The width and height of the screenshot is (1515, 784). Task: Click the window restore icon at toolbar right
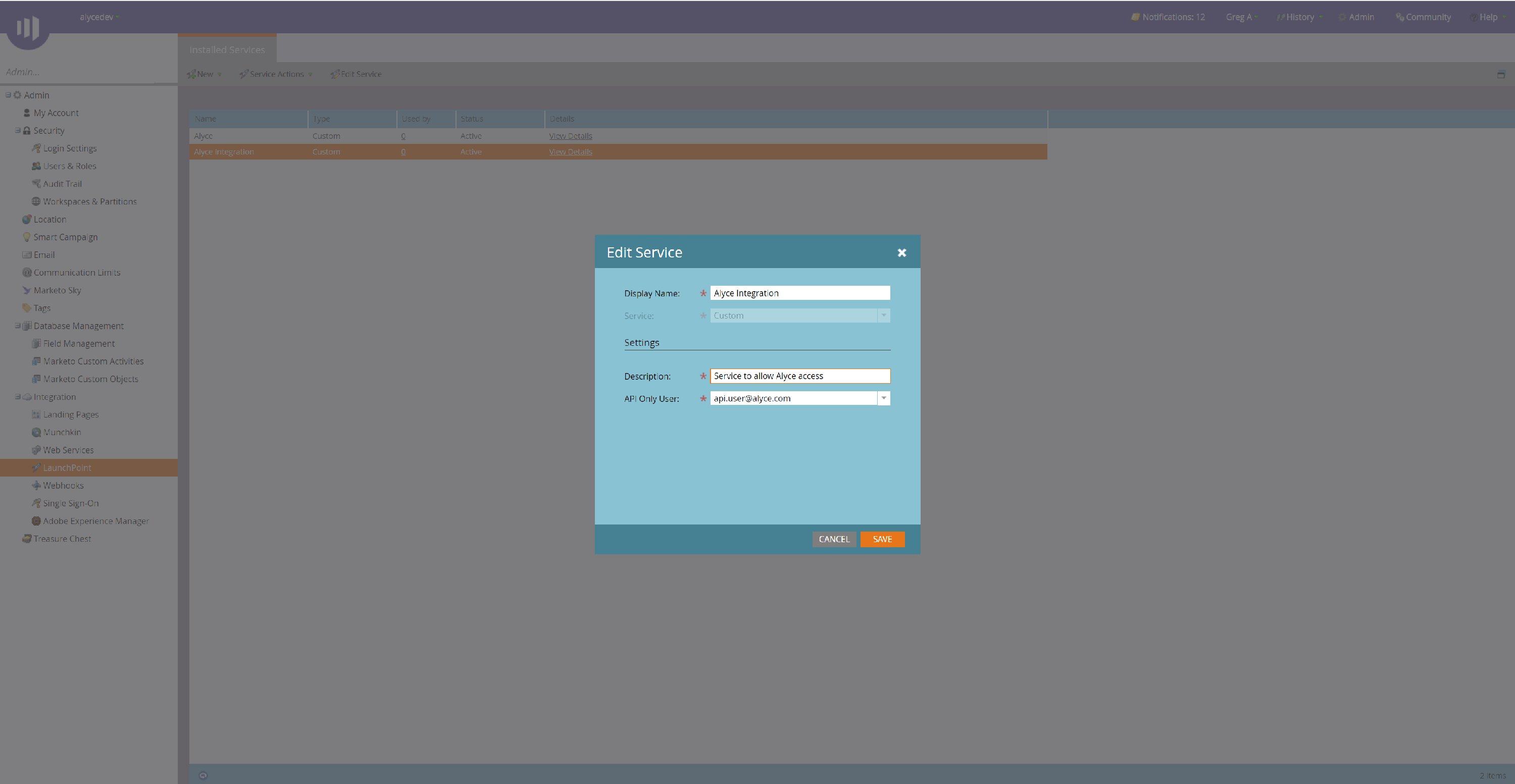(x=1501, y=74)
